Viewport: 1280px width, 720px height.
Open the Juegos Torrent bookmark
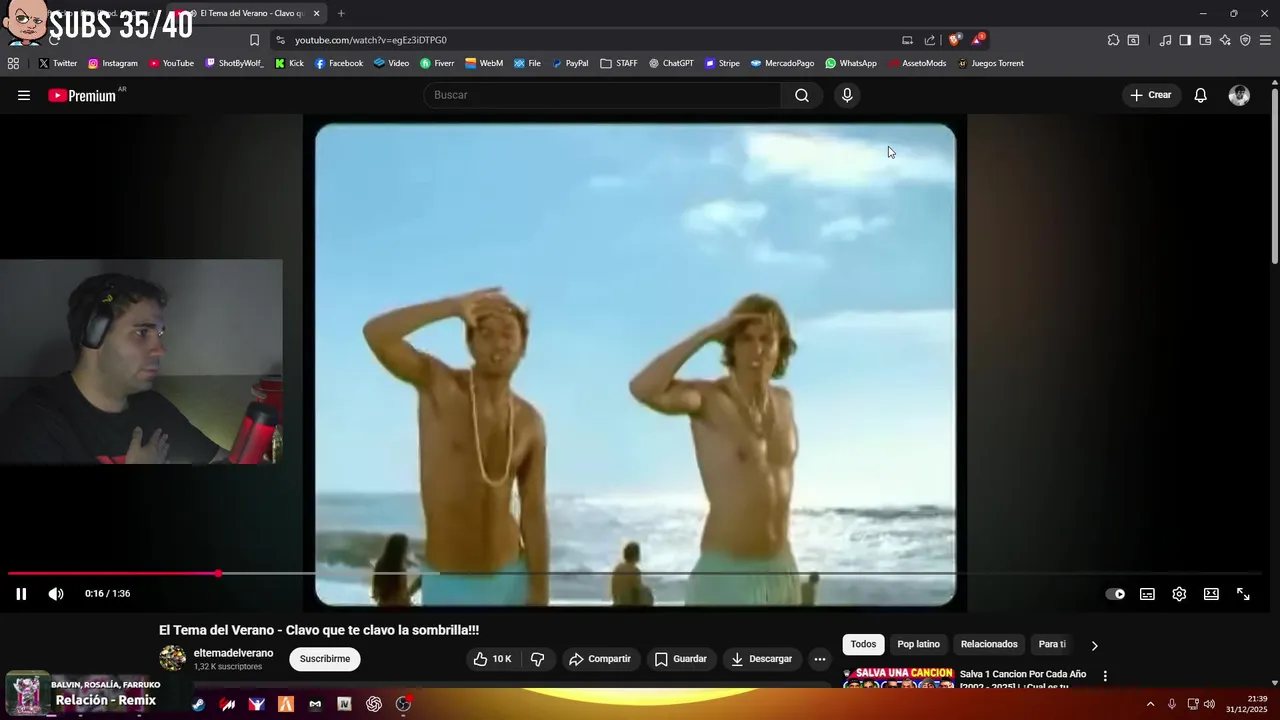coord(990,63)
